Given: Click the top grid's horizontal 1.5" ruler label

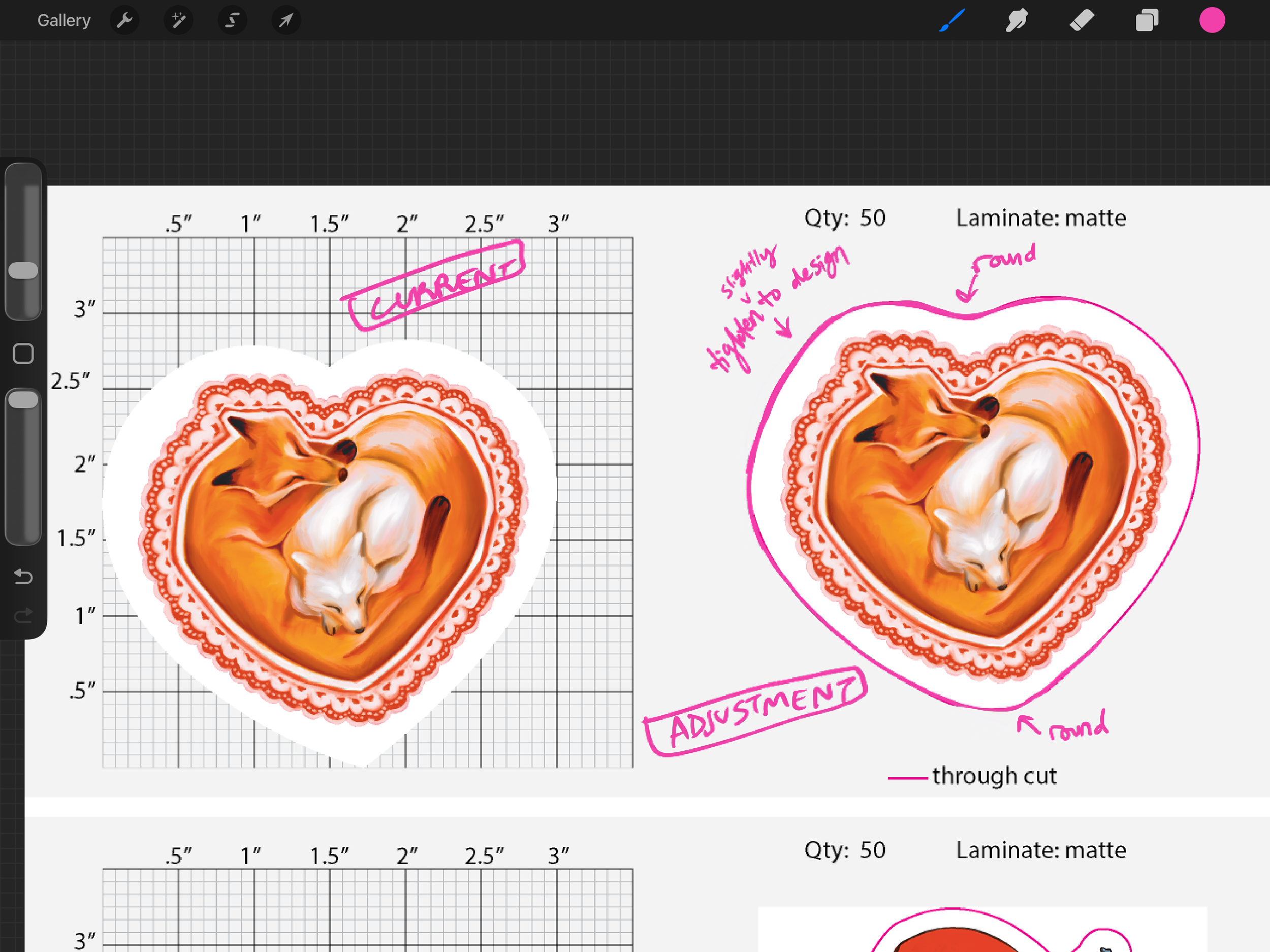Looking at the screenshot, I should pyautogui.click(x=329, y=224).
